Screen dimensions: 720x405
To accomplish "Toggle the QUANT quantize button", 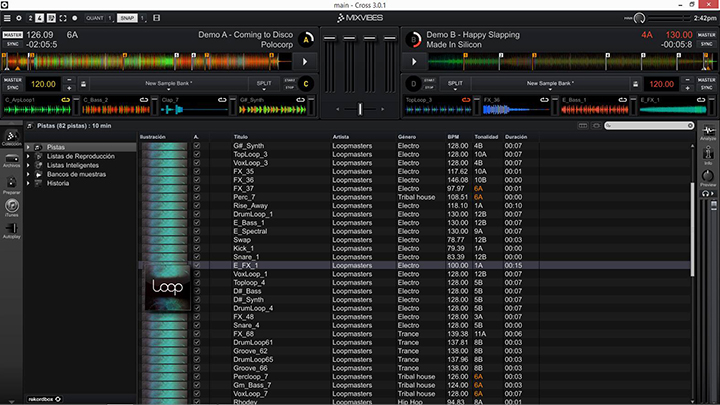I will pyautogui.click(x=95, y=18).
